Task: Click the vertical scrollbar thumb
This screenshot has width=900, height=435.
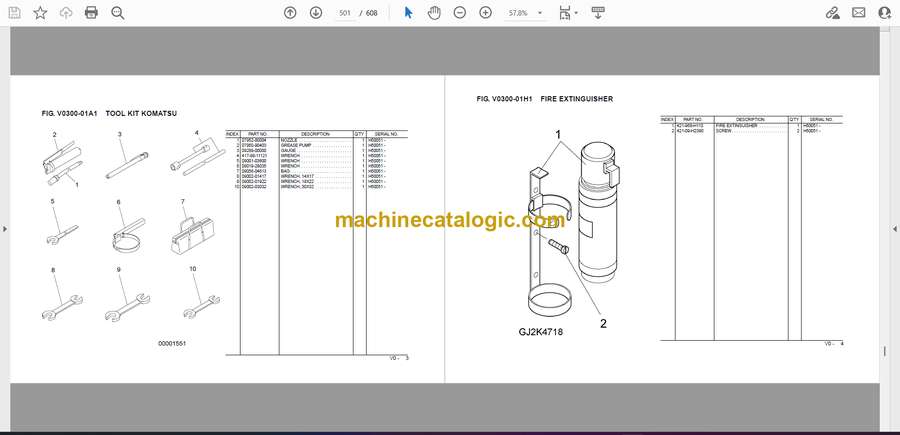Action: coord(885,353)
